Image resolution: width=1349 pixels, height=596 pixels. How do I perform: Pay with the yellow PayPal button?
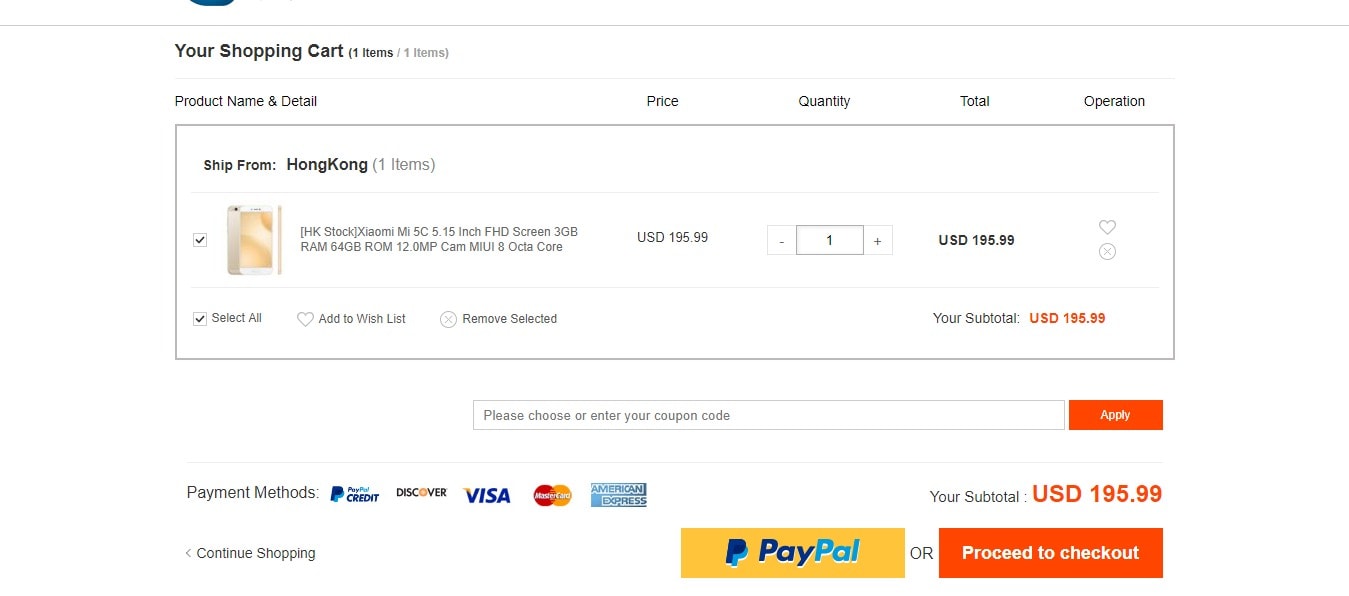coord(793,553)
